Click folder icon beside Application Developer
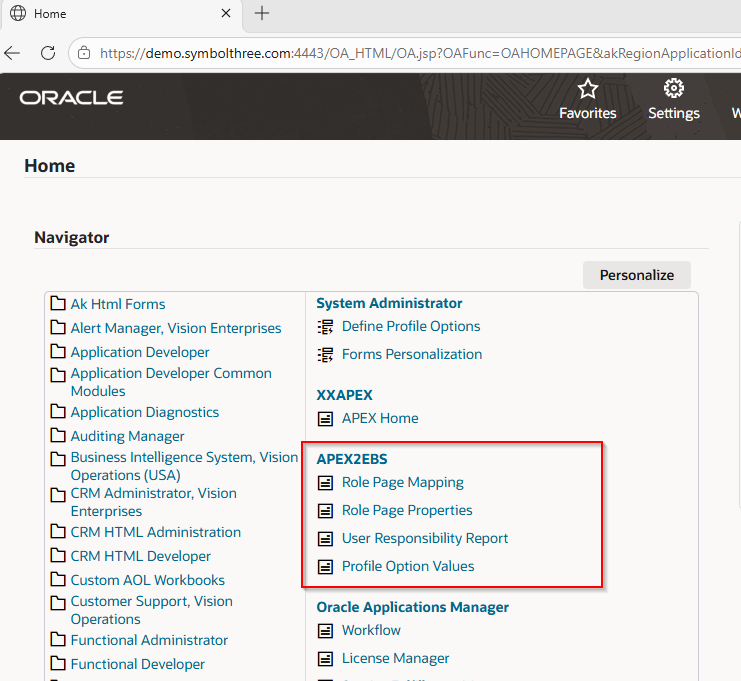Screen dimensions: 741x681 (58, 351)
